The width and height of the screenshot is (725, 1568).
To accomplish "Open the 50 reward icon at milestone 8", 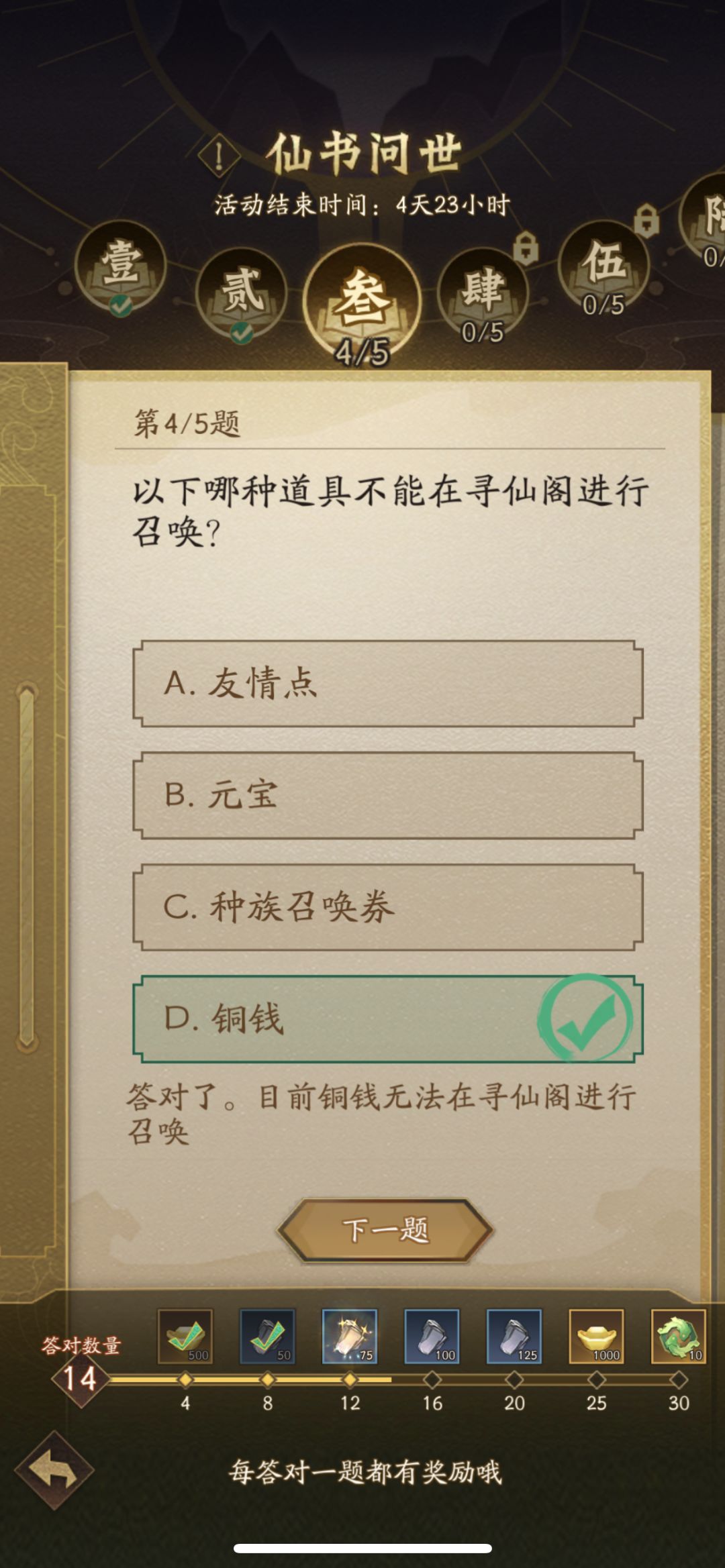I will pos(267,1336).
